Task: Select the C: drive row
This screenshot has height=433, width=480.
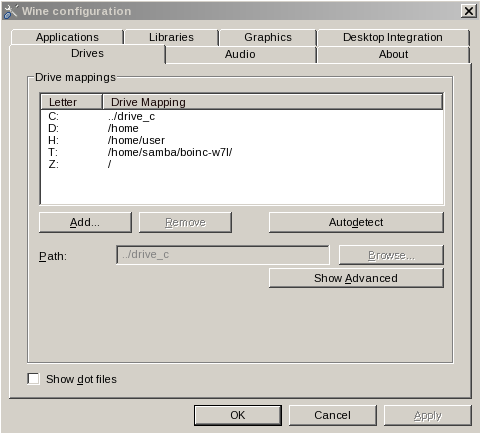Action: [x=242, y=116]
